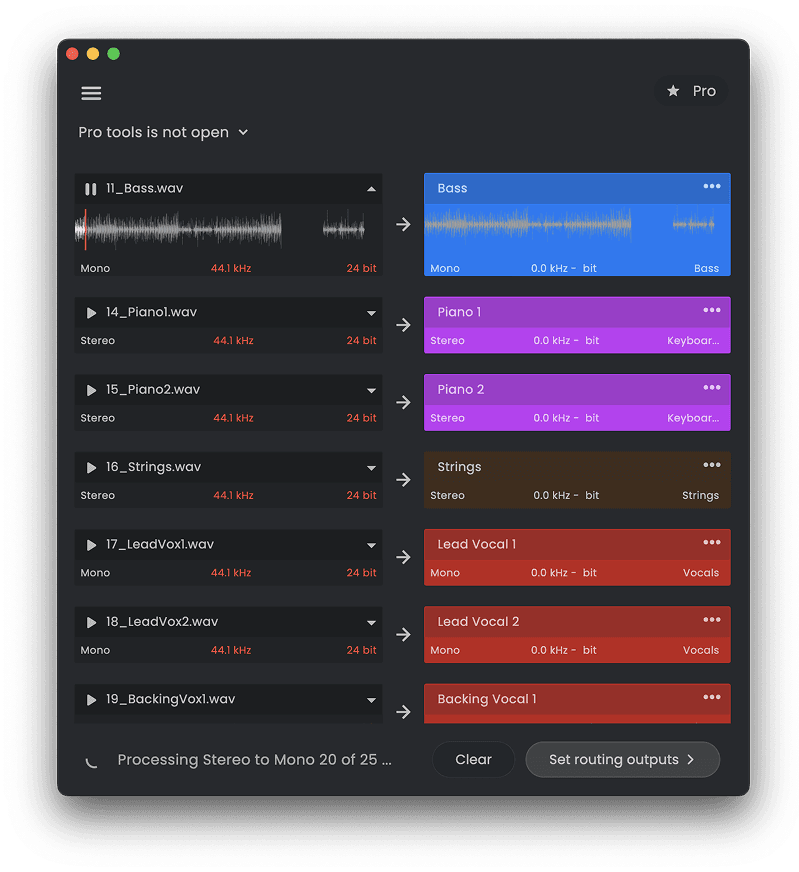Click the arrow linking 19_BackingVox1.wav to Backing Vocal 1
The width and height of the screenshot is (799, 872).
pos(403,711)
